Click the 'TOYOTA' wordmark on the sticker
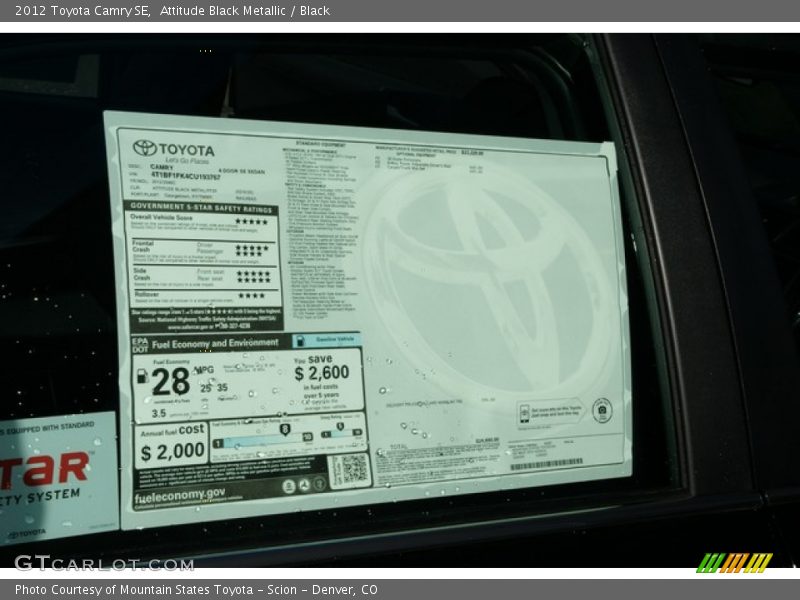The width and height of the screenshot is (800, 600). click(186, 150)
